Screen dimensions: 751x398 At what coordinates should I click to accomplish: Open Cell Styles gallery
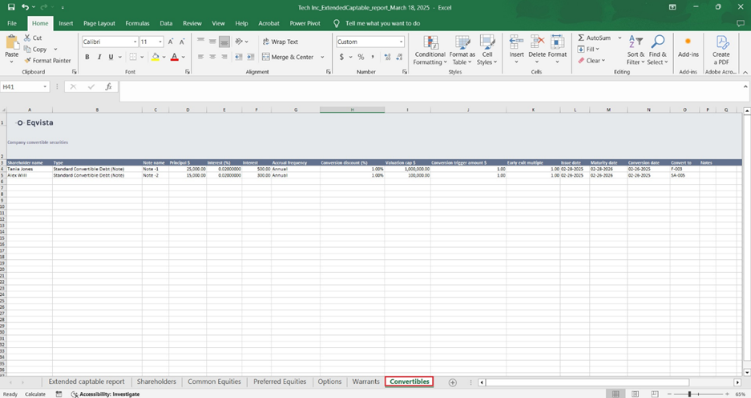[487, 50]
